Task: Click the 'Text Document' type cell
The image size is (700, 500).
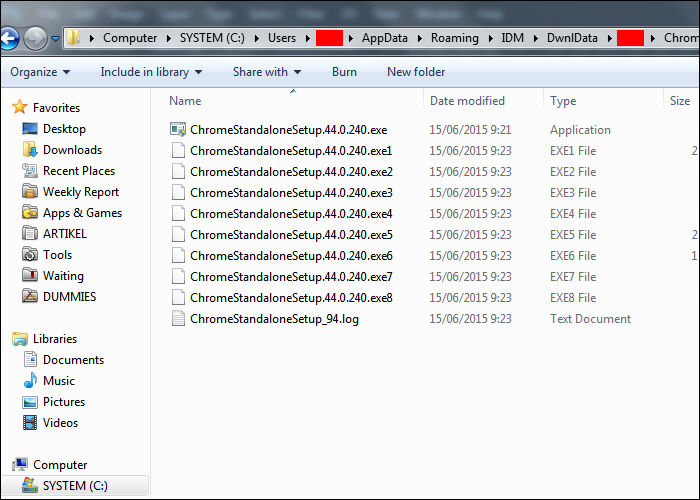Action: point(590,319)
